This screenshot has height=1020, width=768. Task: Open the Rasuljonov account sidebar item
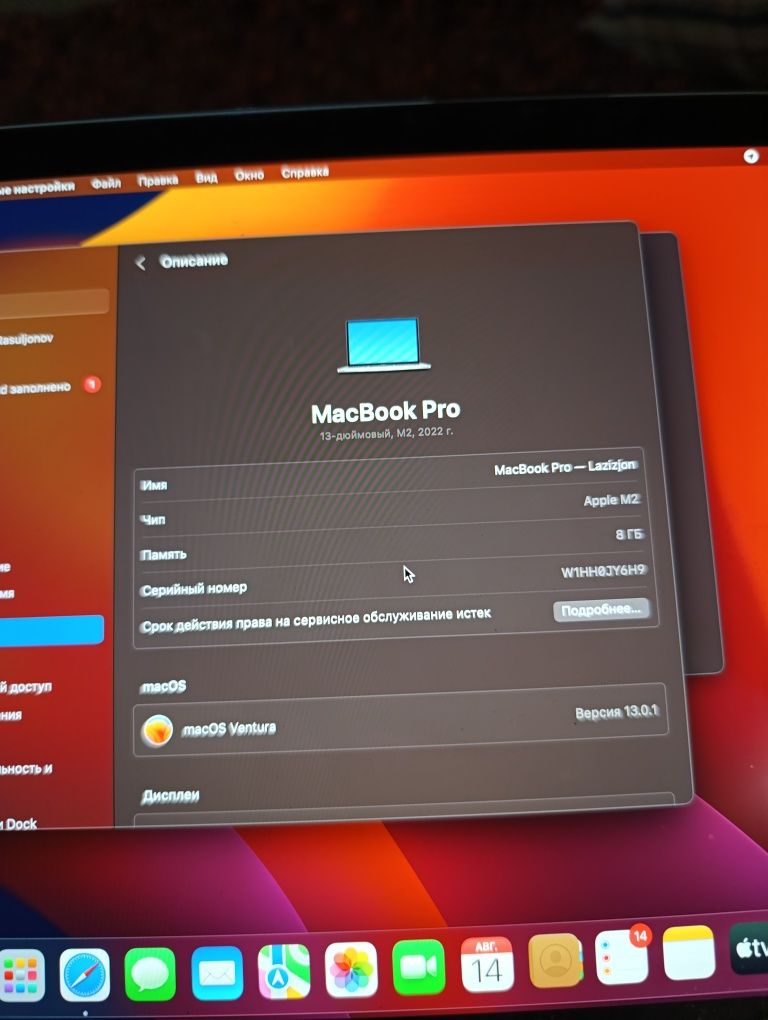(x=26, y=339)
